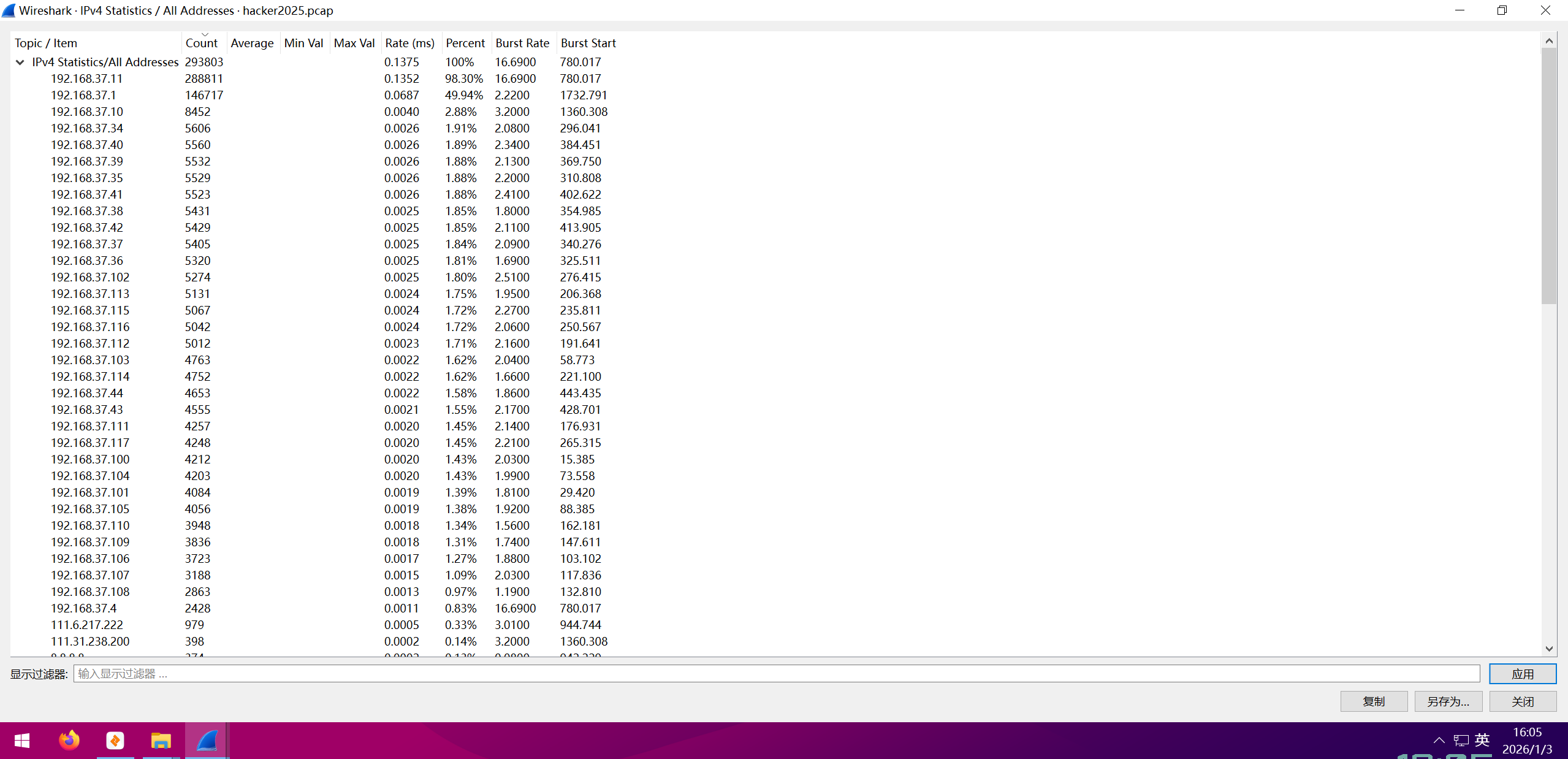The width and height of the screenshot is (1568, 759).
Task: Select the 111.6.217.222 address row
Action: pos(86,625)
